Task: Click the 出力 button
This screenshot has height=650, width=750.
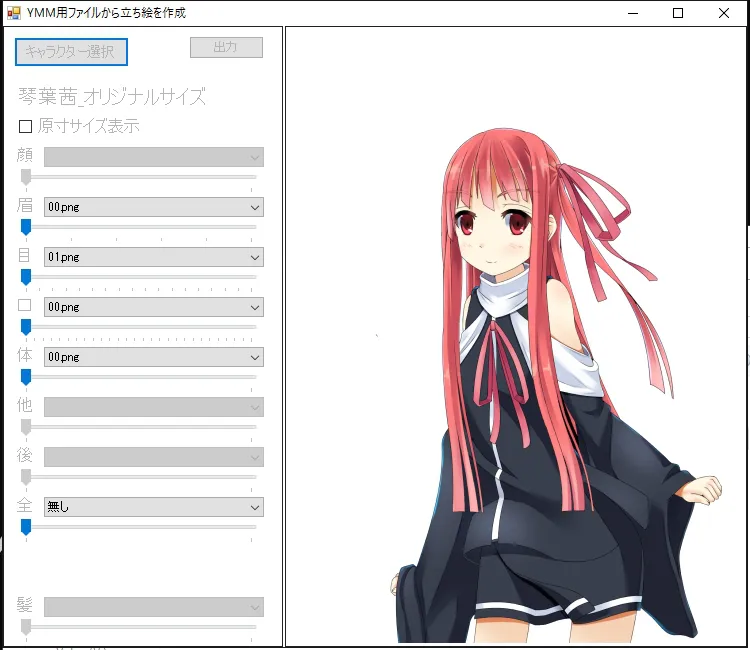Action: [x=226, y=48]
